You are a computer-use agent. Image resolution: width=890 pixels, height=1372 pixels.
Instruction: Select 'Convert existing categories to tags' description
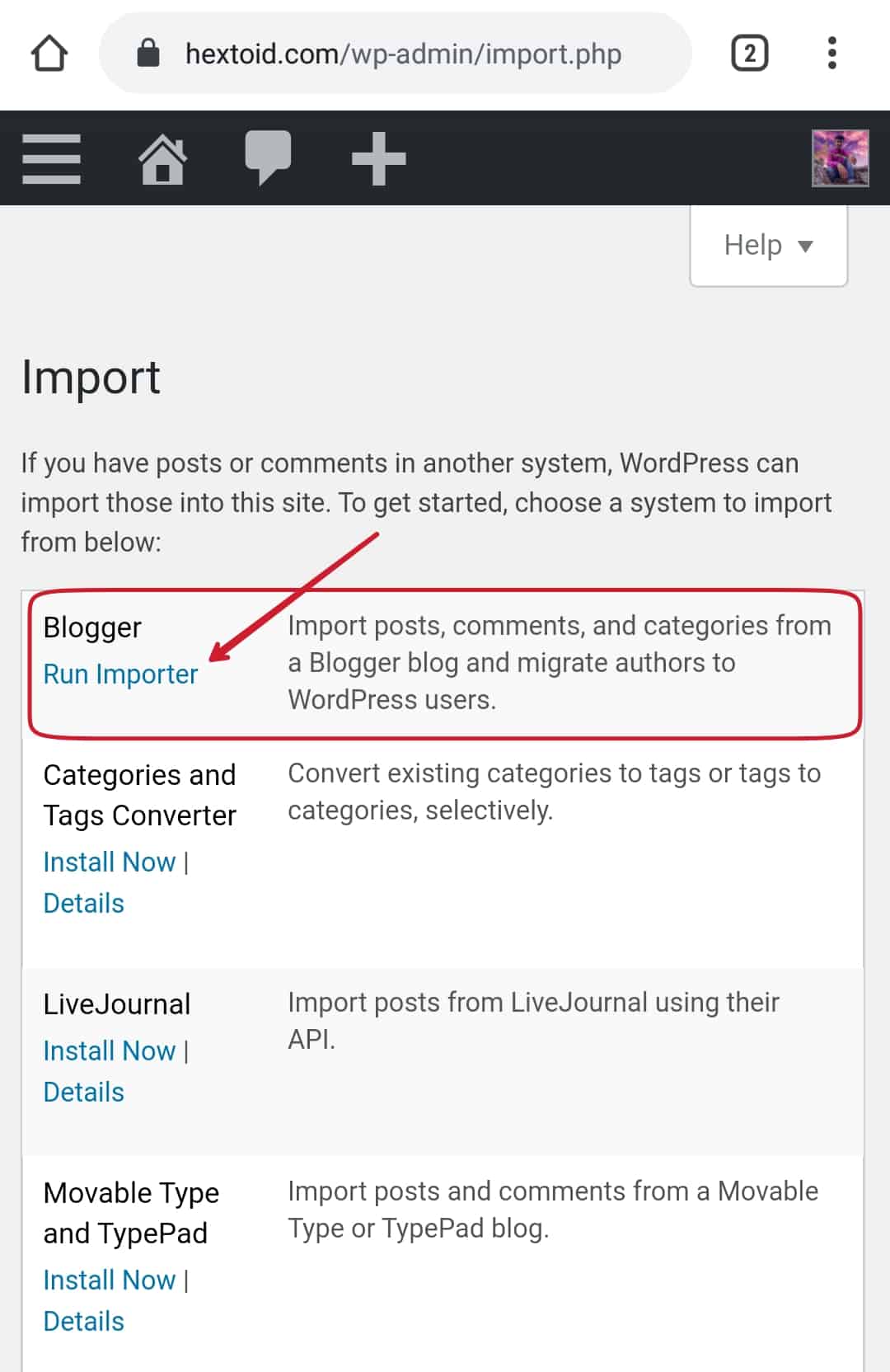point(555,792)
